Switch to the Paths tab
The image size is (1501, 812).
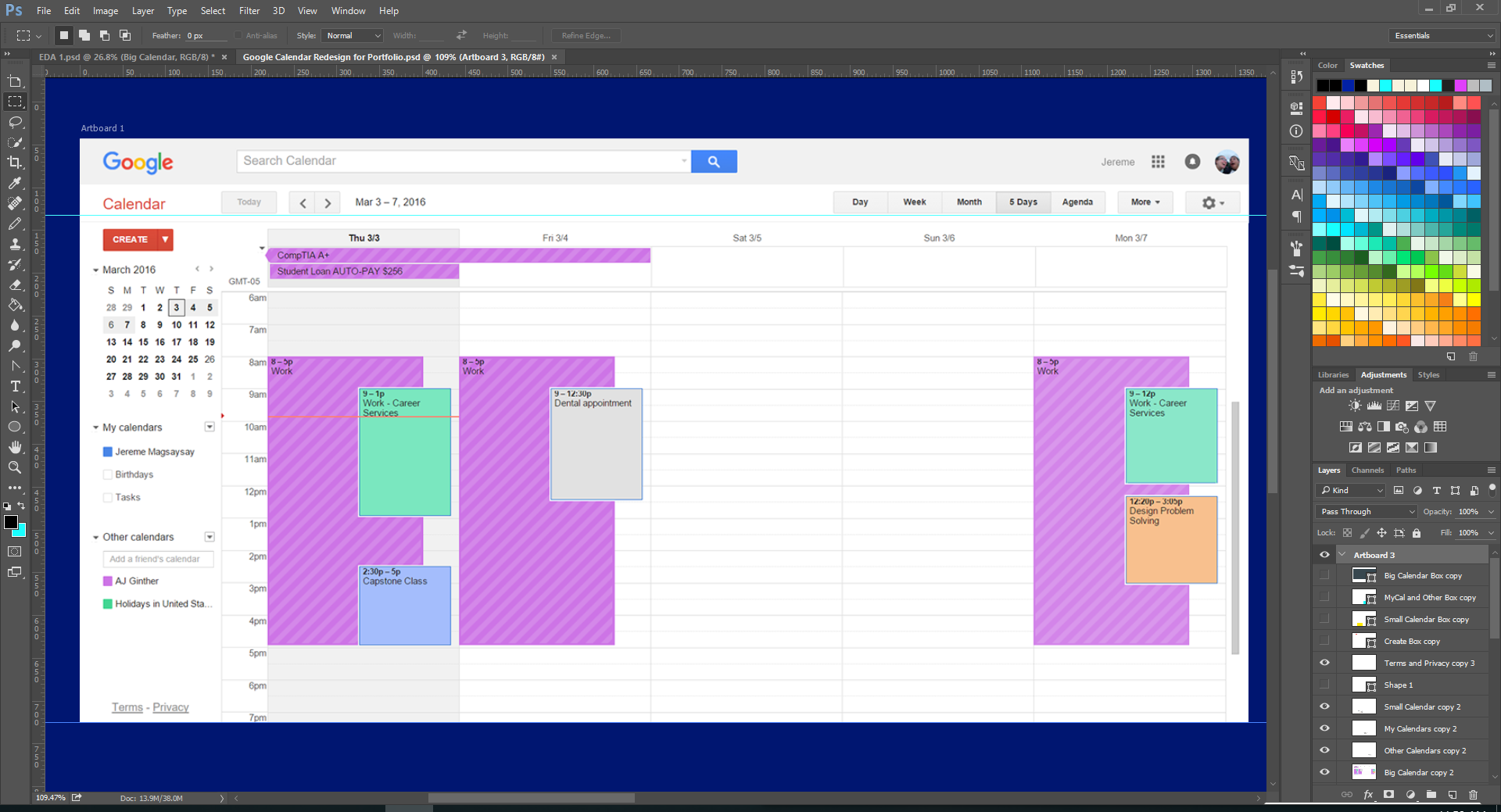(x=1406, y=470)
